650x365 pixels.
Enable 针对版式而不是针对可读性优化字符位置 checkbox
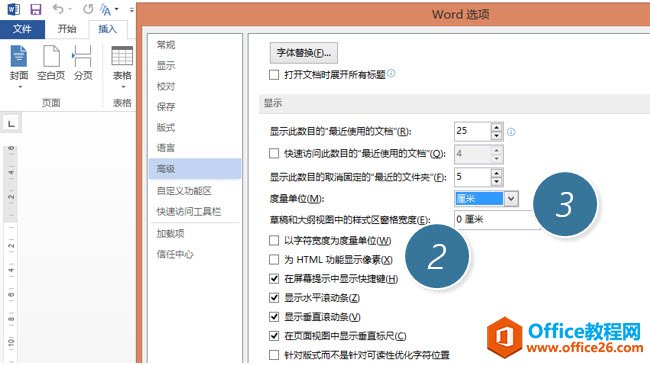pos(274,355)
